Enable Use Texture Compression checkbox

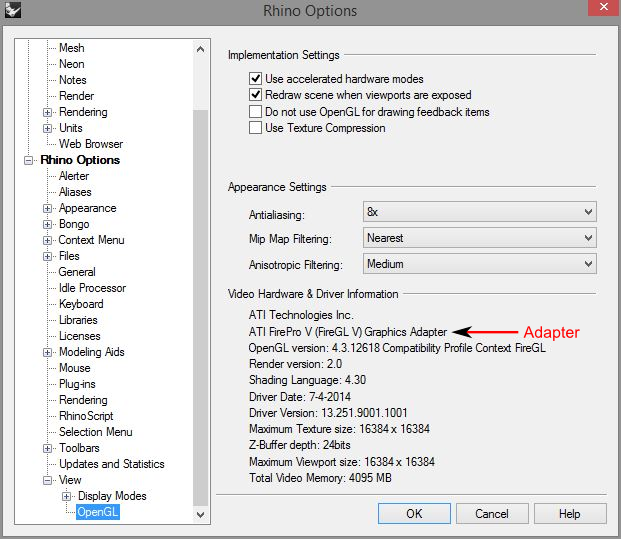click(x=255, y=128)
